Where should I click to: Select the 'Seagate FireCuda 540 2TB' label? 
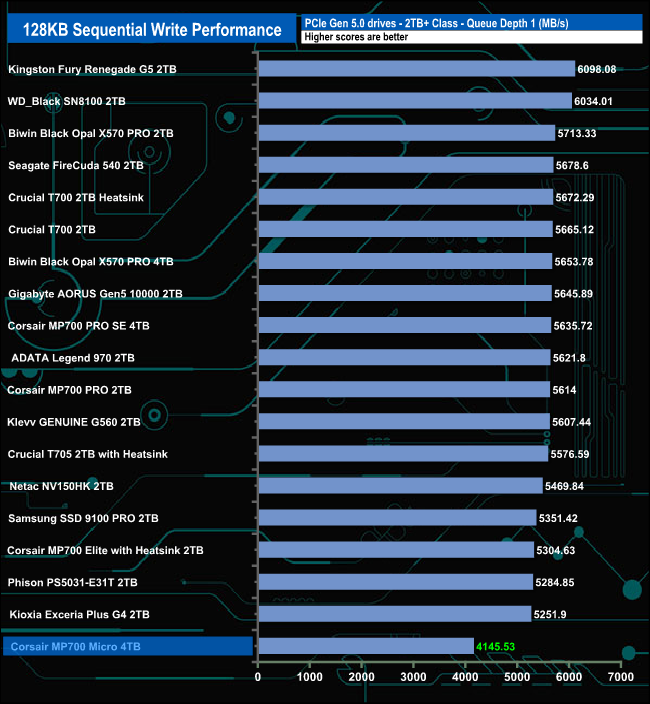click(76, 165)
